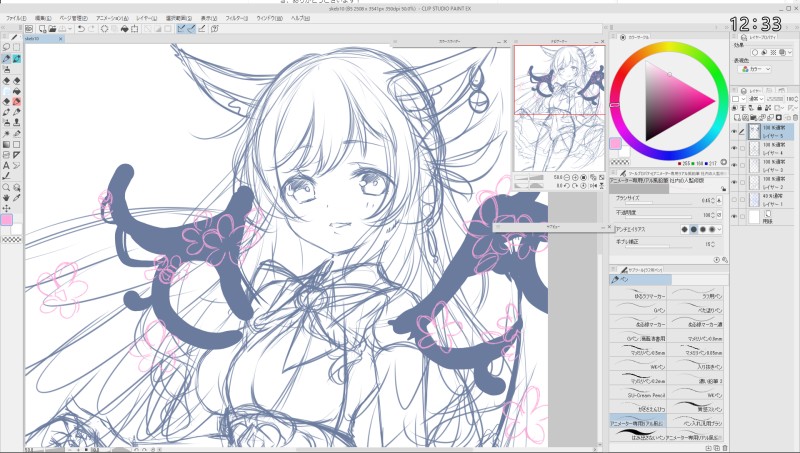The image size is (800, 453).
Task: Tick the checkbox beside layer 4's thumbnail
Action: (742, 148)
